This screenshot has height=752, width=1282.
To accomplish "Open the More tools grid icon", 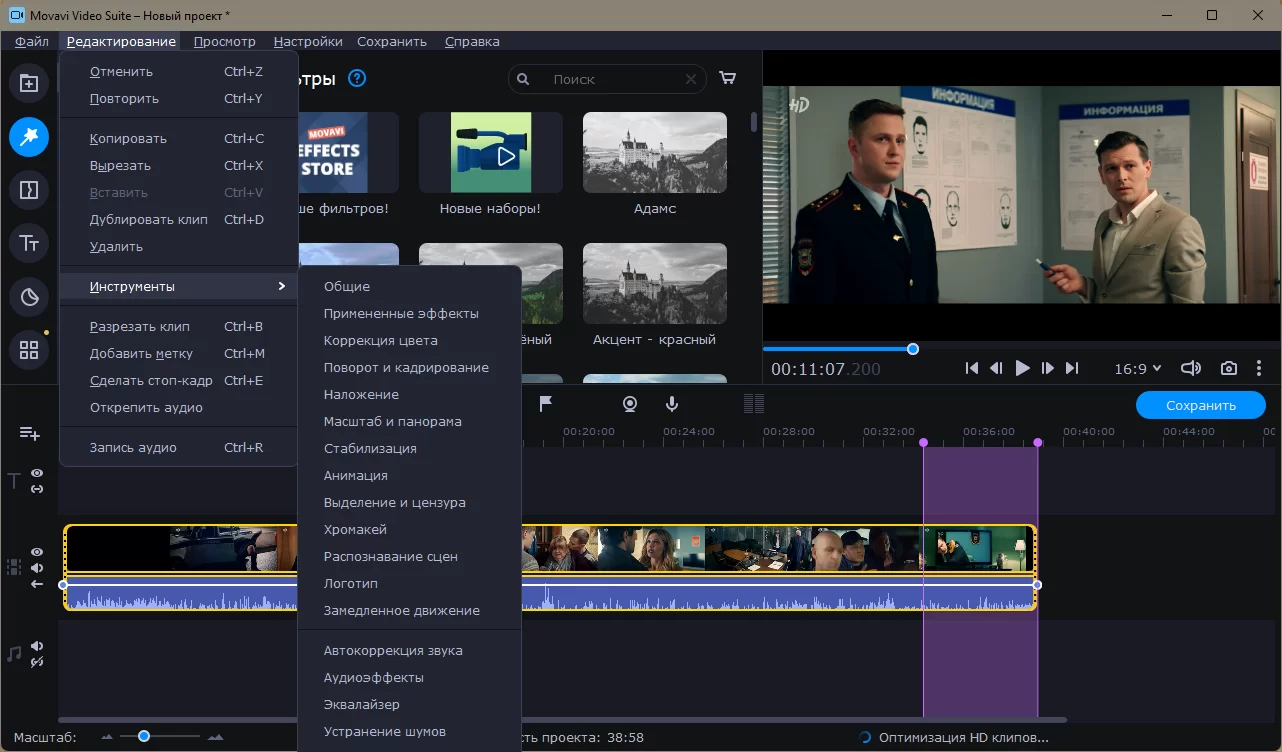I will (29, 350).
